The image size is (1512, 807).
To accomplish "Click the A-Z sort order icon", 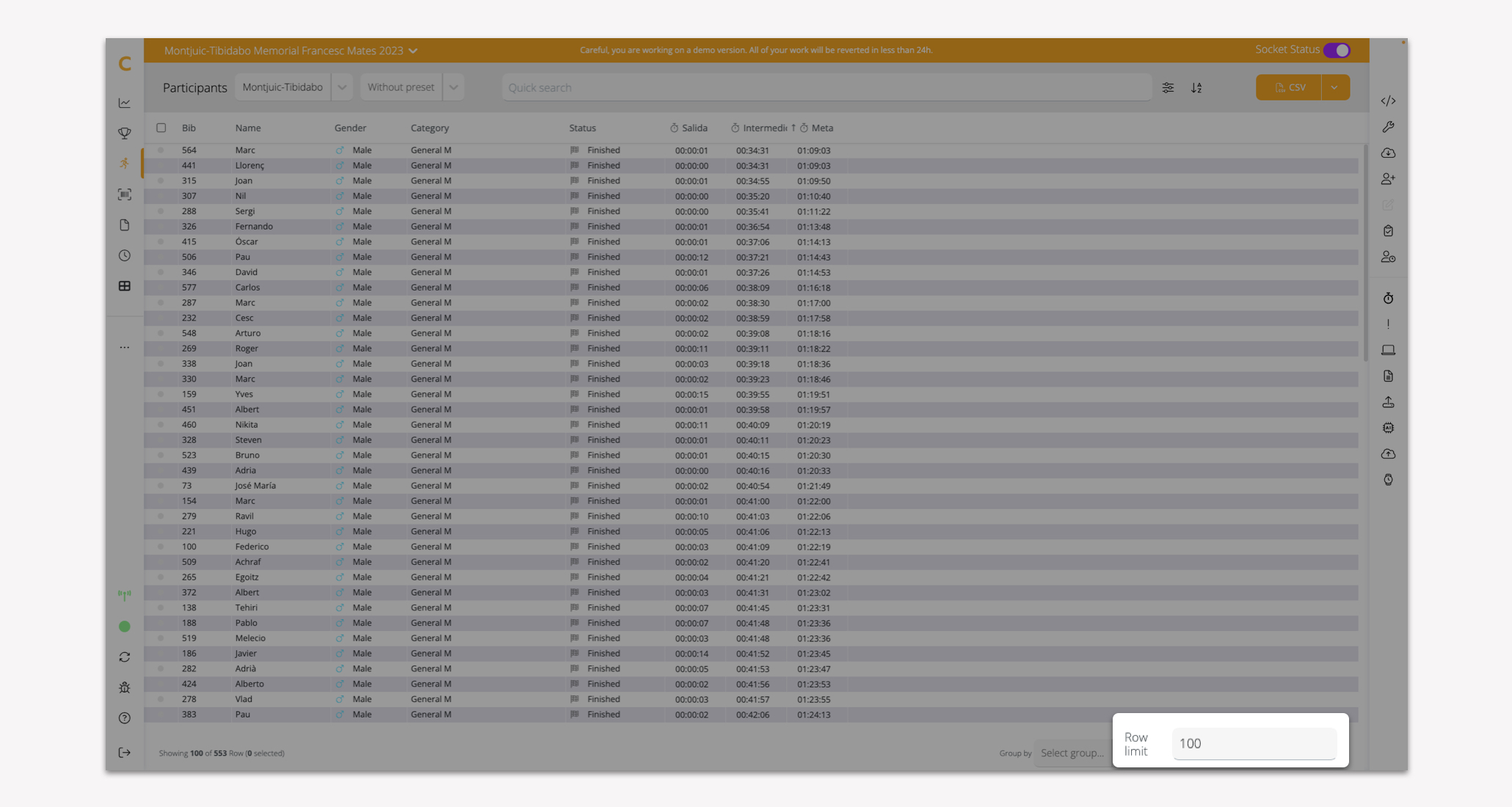I will click(1196, 87).
